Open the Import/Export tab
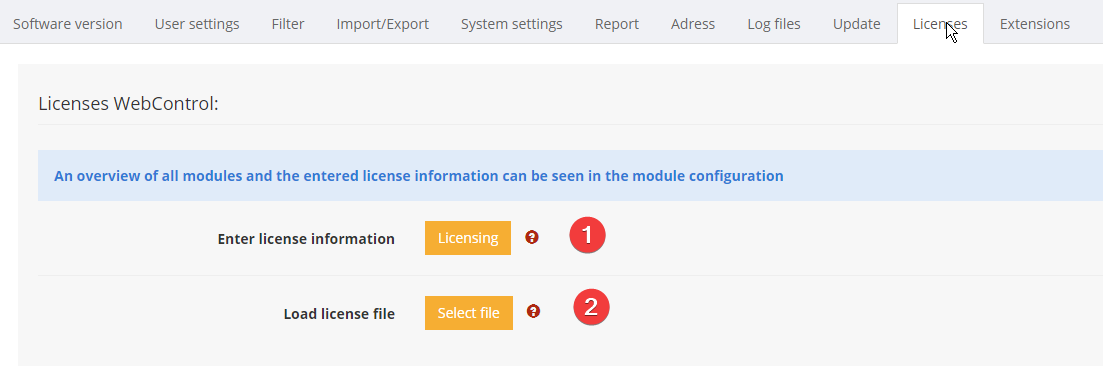1103x384 pixels. pyautogui.click(x=383, y=24)
